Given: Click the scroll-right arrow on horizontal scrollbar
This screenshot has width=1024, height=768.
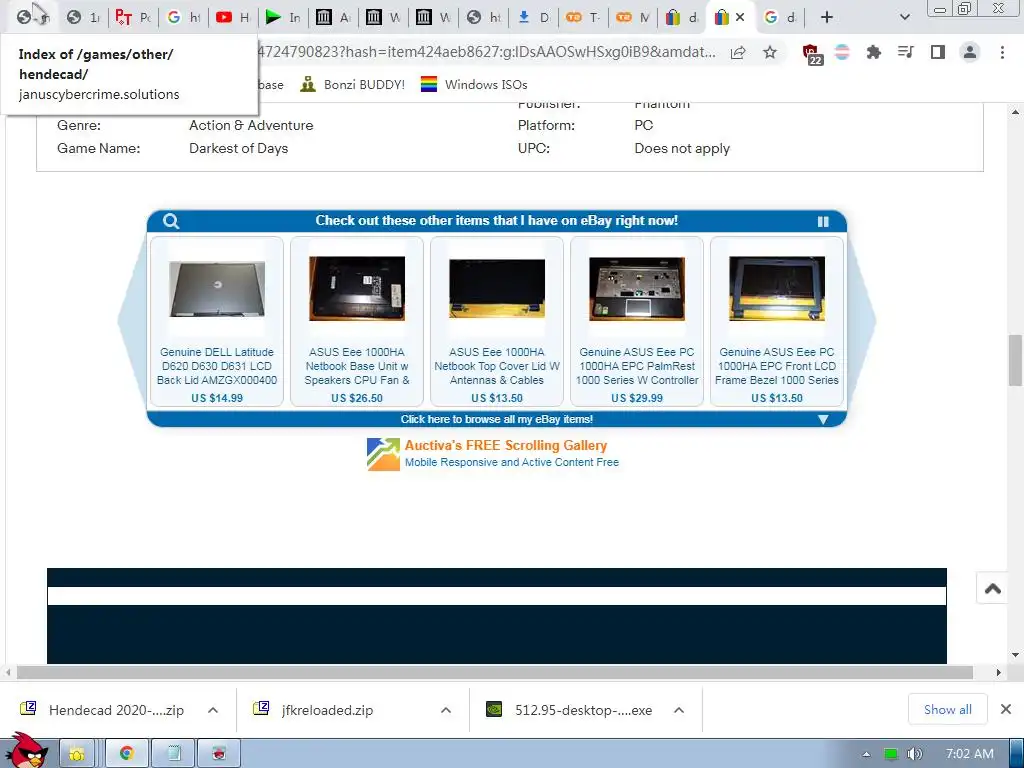Looking at the screenshot, I should (x=998, y=672).
